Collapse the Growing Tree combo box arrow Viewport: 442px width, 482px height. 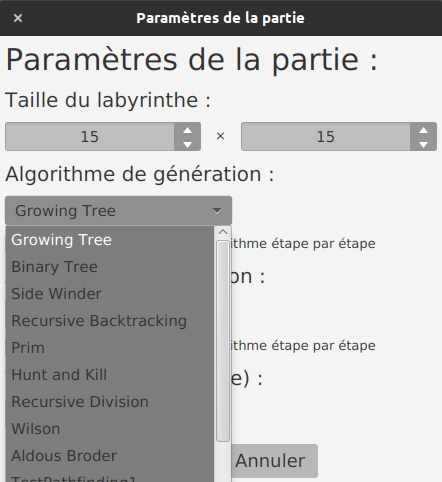click(217, 211)
